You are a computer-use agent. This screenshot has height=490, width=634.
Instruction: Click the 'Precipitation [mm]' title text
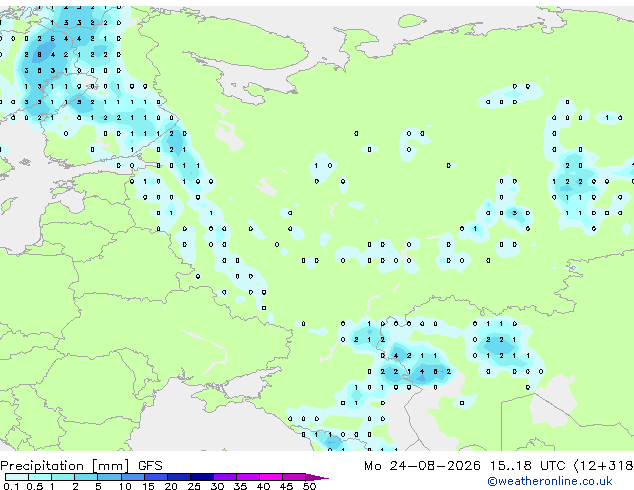click(65, 466)
